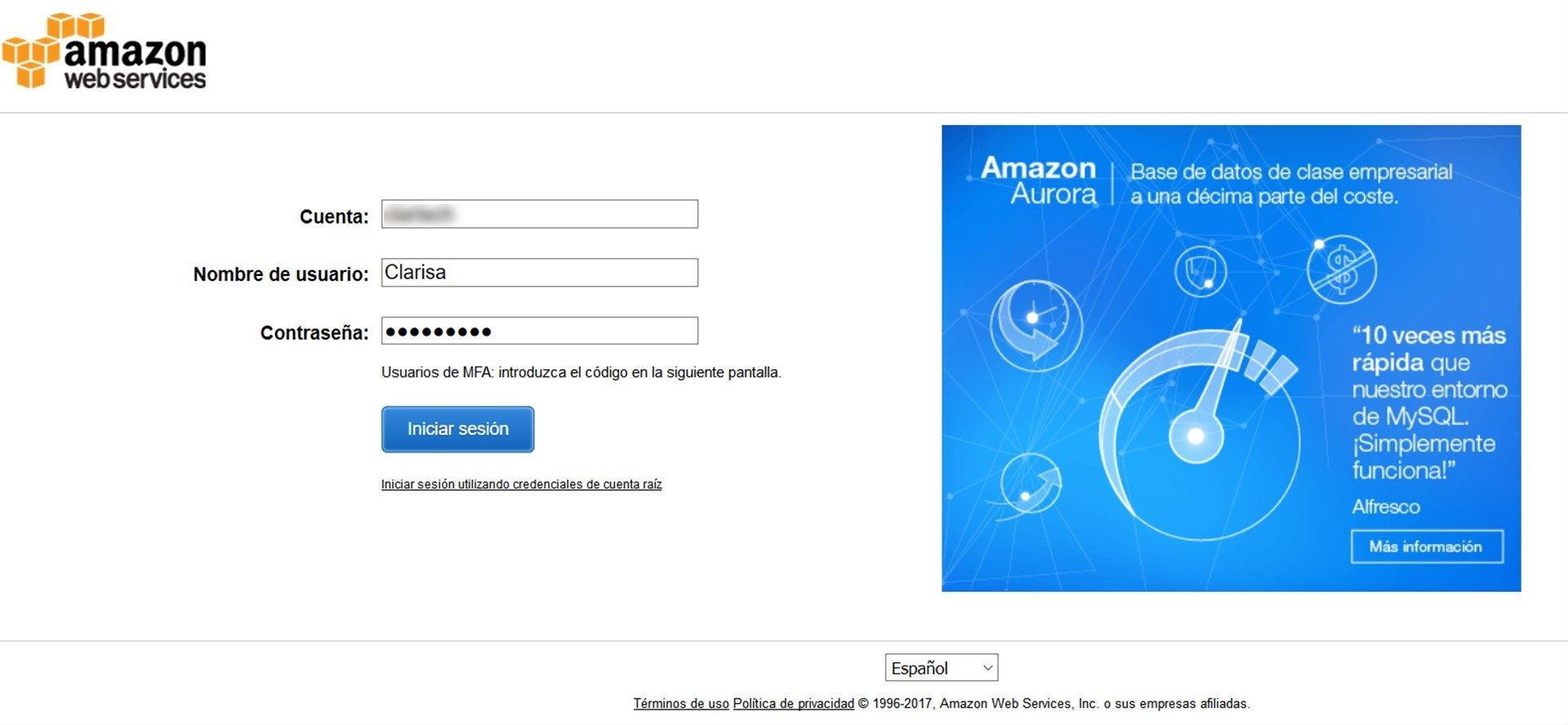Open the Política de privacidad link

[793, 704]
